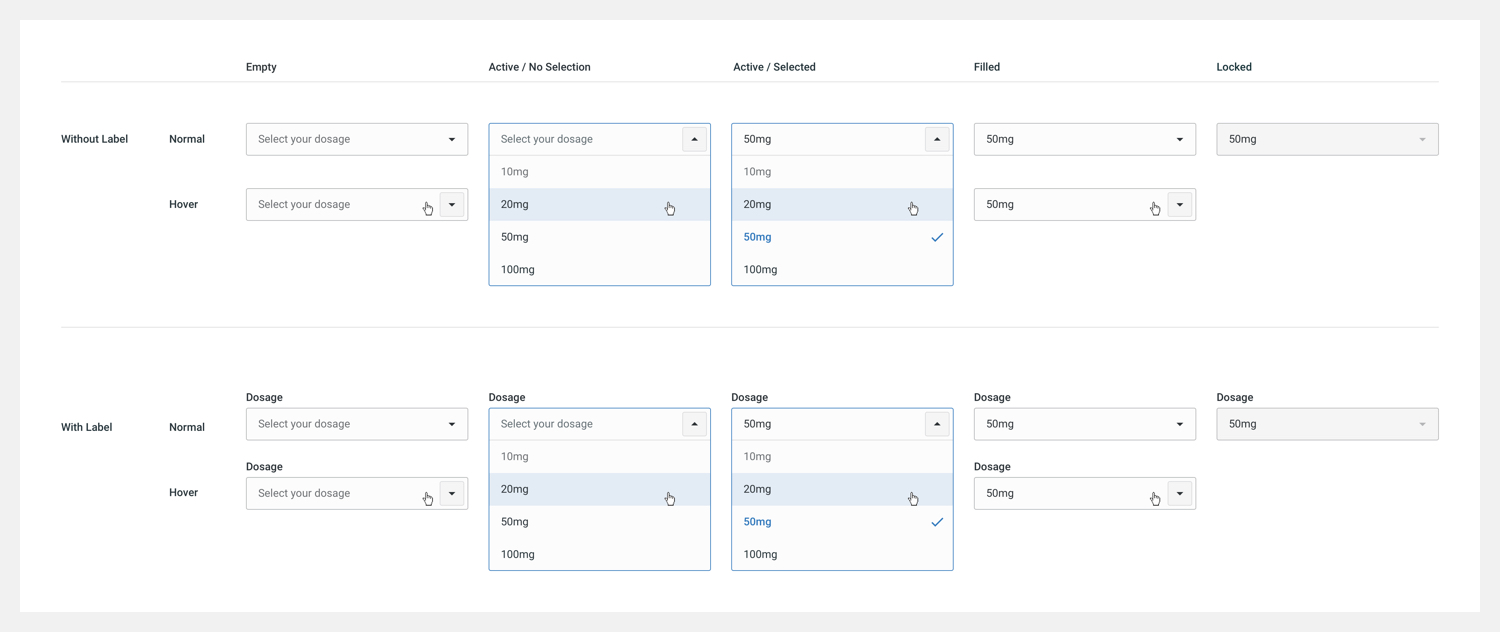The height and width of the screenshot is (632, 1500).
Task: Click greyed arrow of Without Label Locked dropdown
Action: click(x=1422, y=140)
